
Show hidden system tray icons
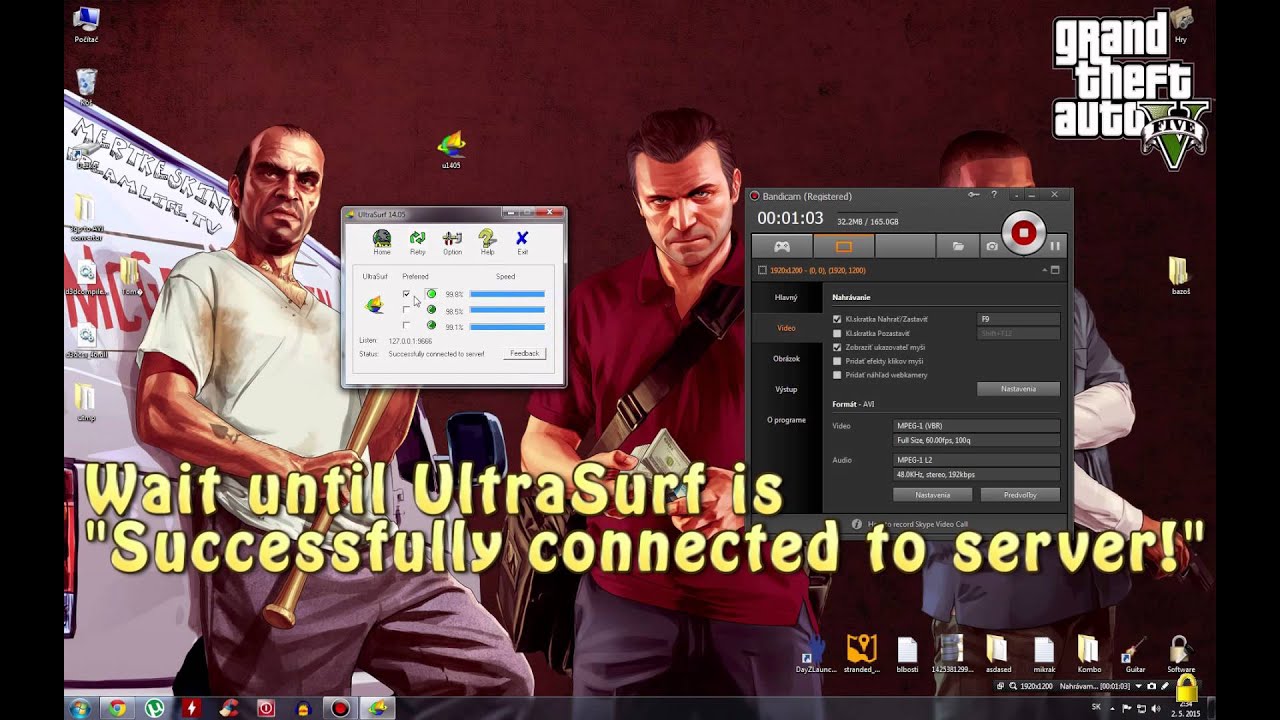tap(1113, 709)
